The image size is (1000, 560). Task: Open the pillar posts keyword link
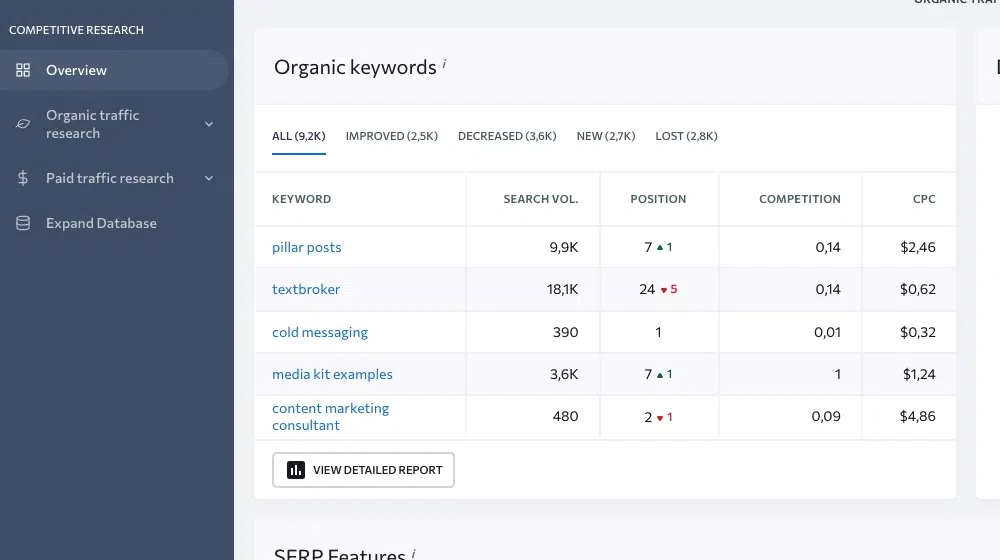307,247
